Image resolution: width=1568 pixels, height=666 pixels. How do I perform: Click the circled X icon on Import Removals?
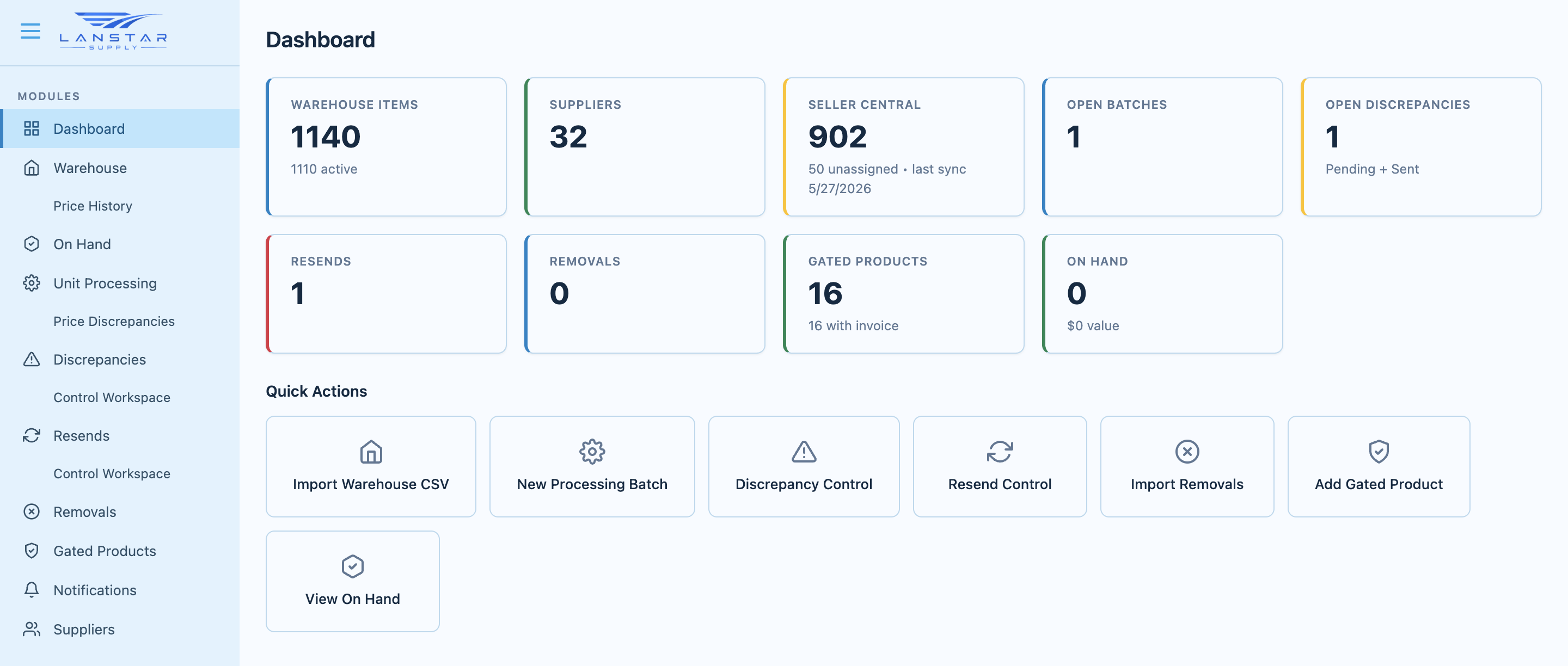(x=1187, y=451)
